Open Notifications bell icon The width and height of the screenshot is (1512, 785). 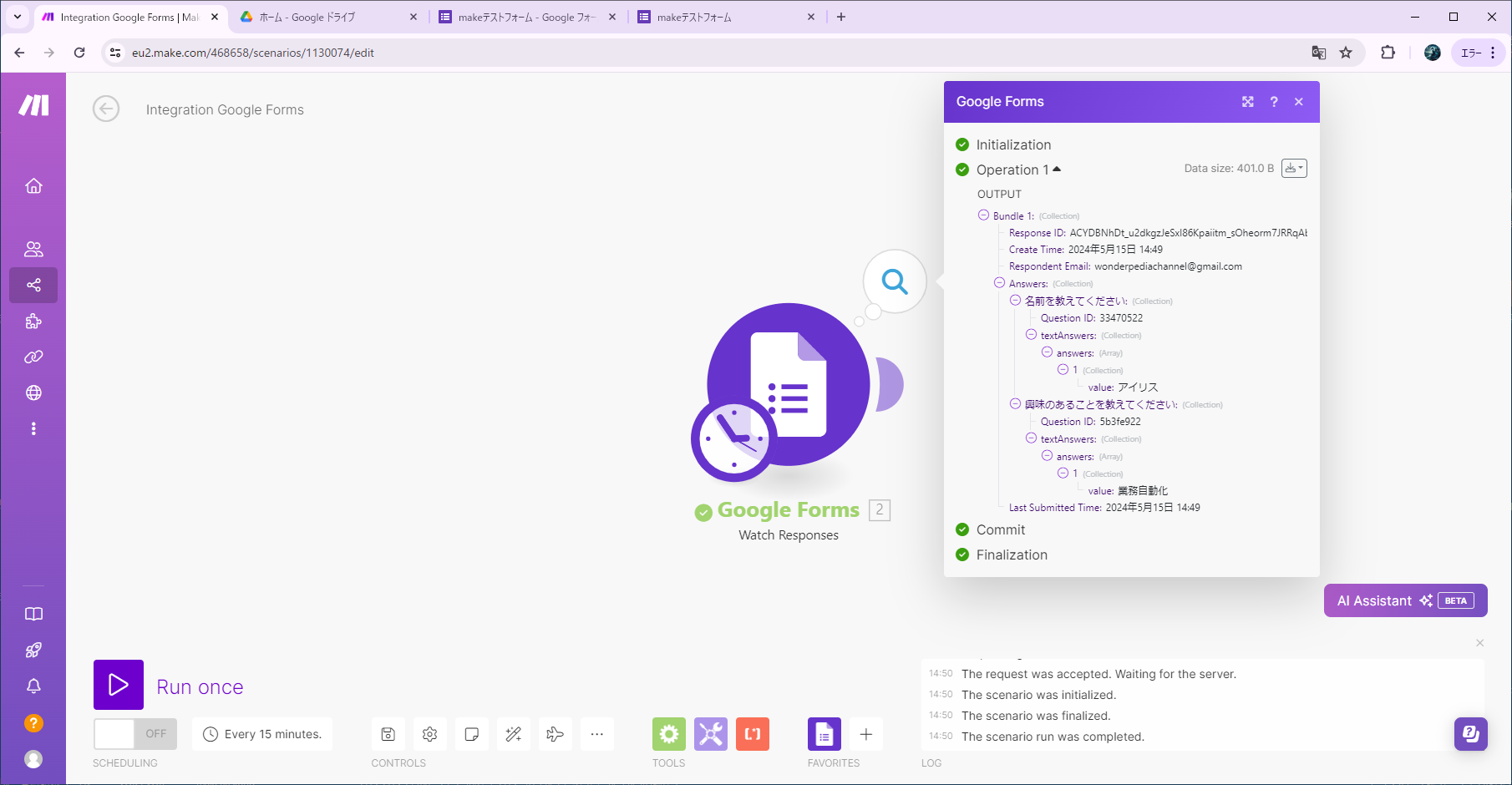tap(33, 686)
